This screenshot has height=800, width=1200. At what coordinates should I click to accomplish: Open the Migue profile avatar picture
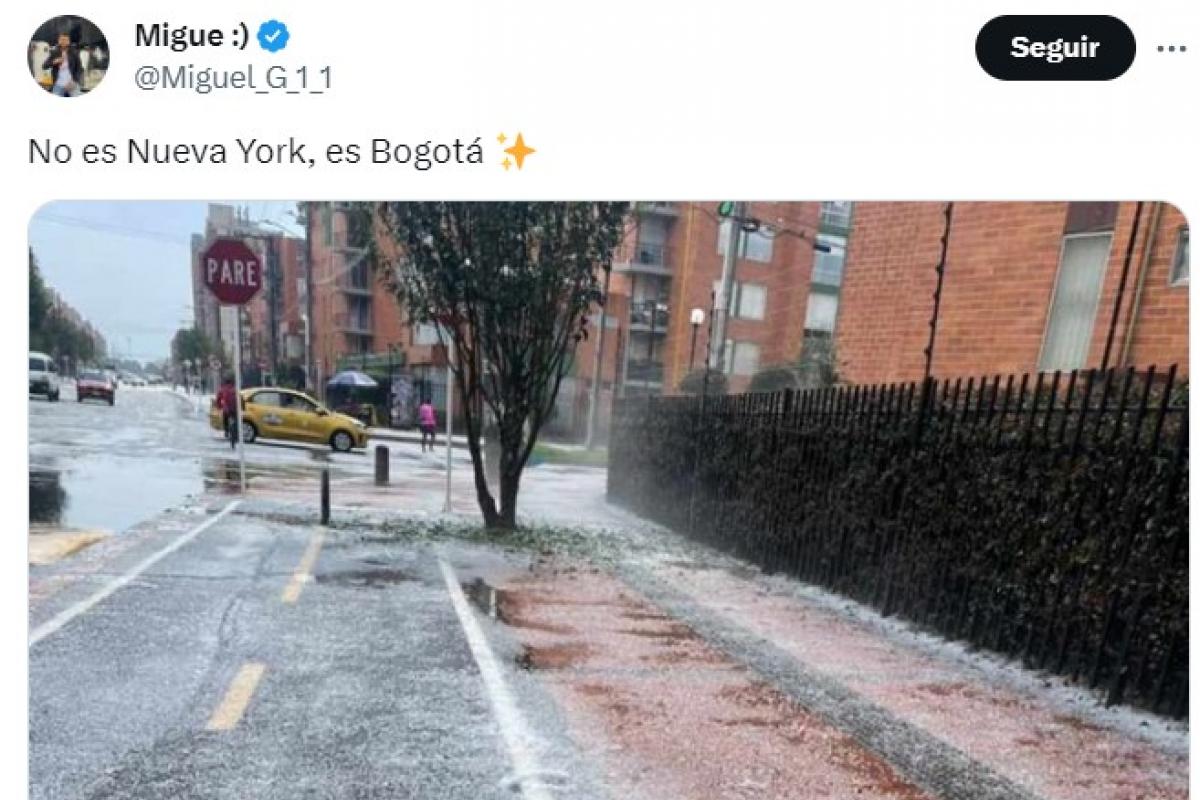68,55
